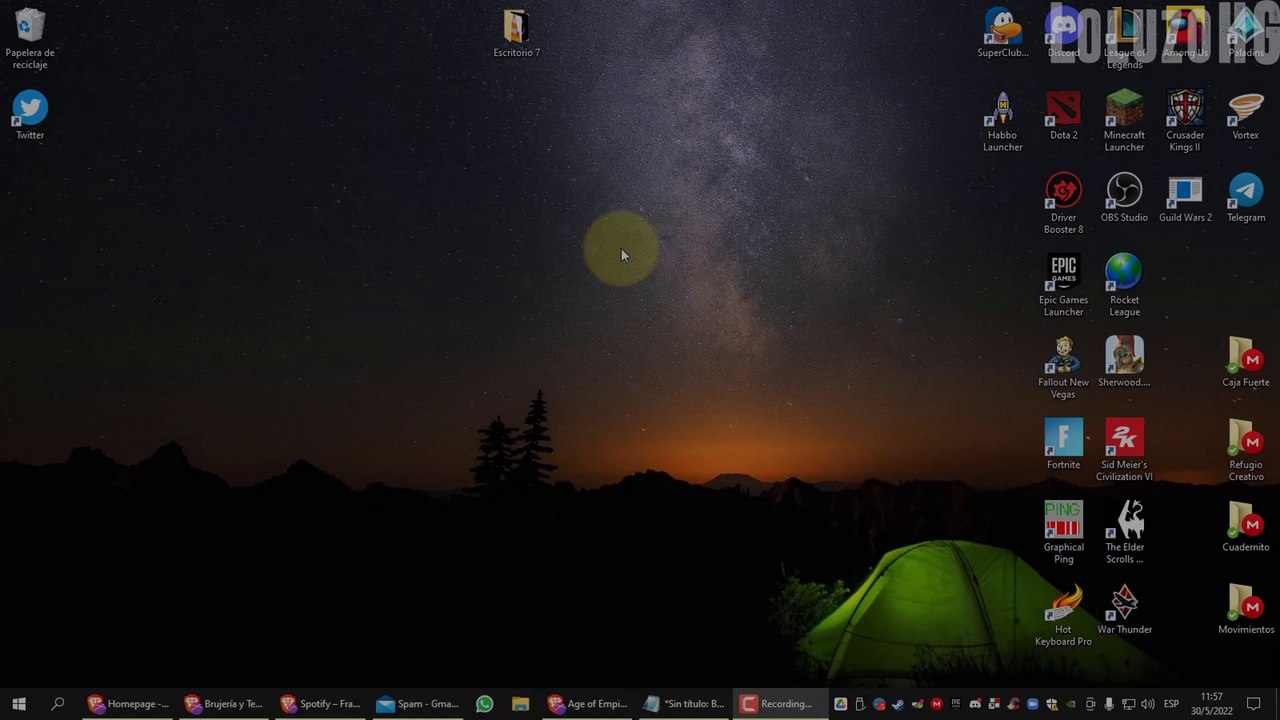The height and width of the screenshot is (720, 1280).
Task: Select The Elder Scrolls desktop shortcut
Action: [x=1124, y=533]
